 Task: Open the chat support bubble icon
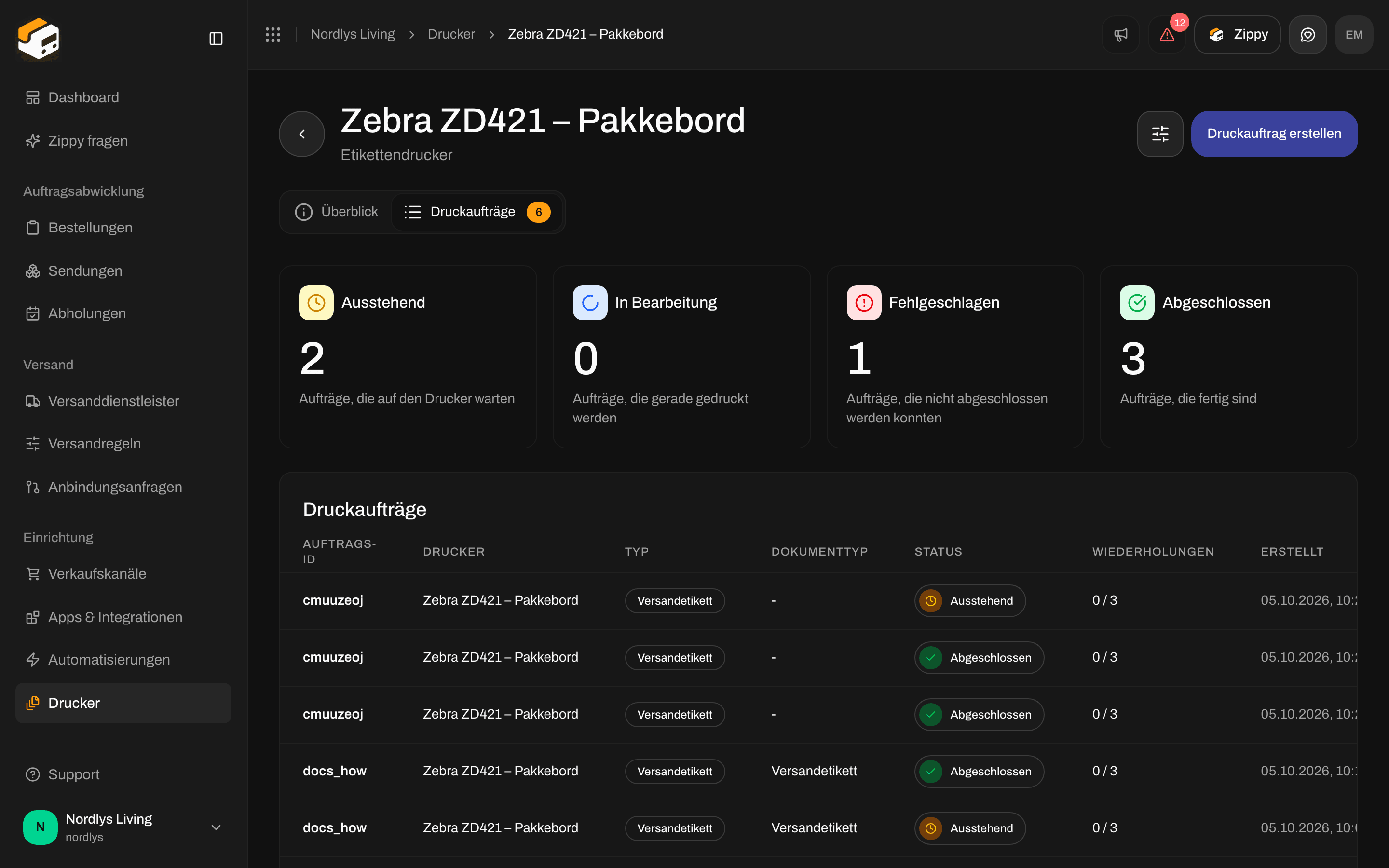(x=1307, y=34)
